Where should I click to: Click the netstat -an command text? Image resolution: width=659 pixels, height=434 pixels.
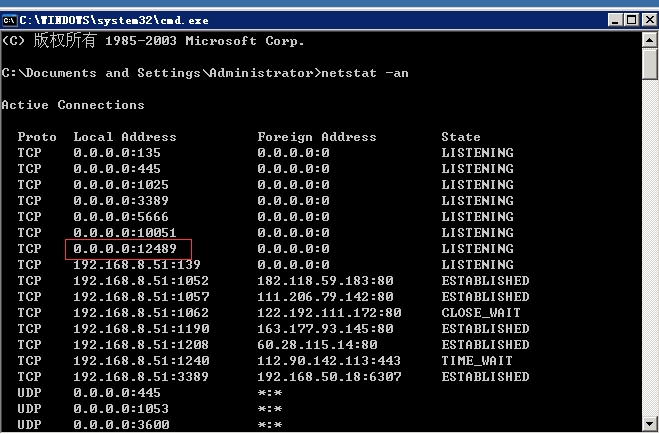point(365,73)
